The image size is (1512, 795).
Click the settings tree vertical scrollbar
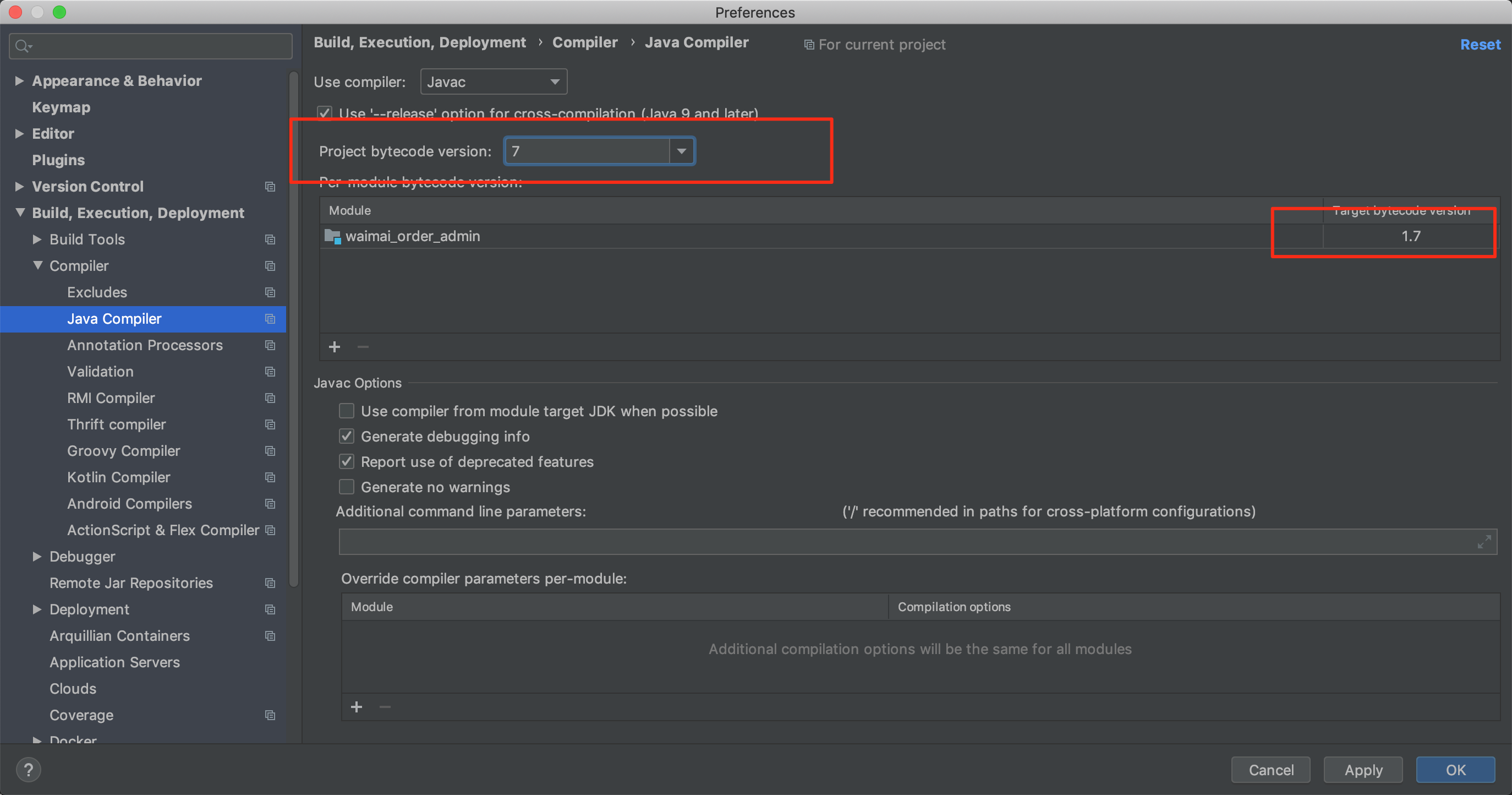point(294,329)
